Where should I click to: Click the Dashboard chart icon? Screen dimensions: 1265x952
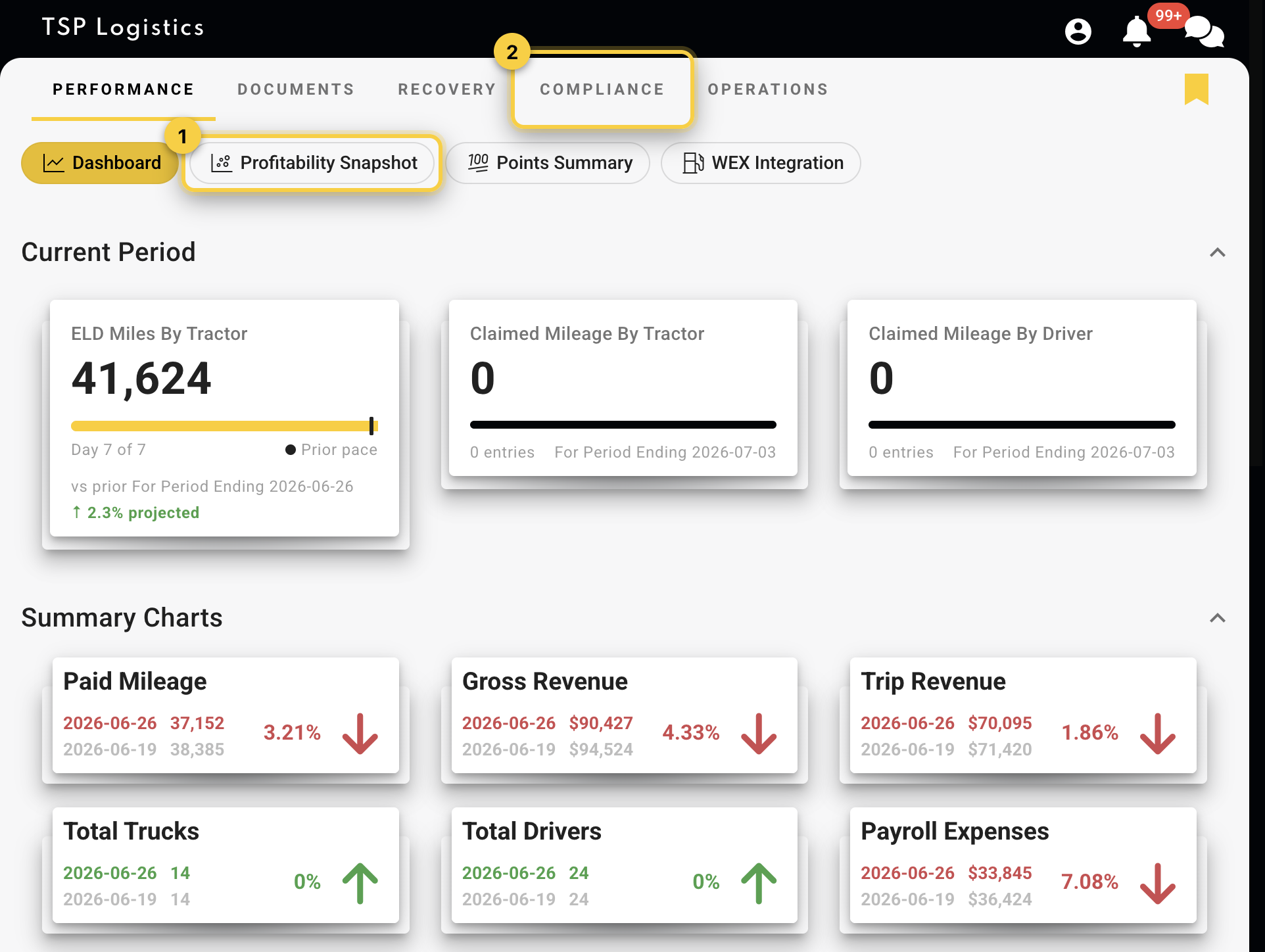[53, 163]
